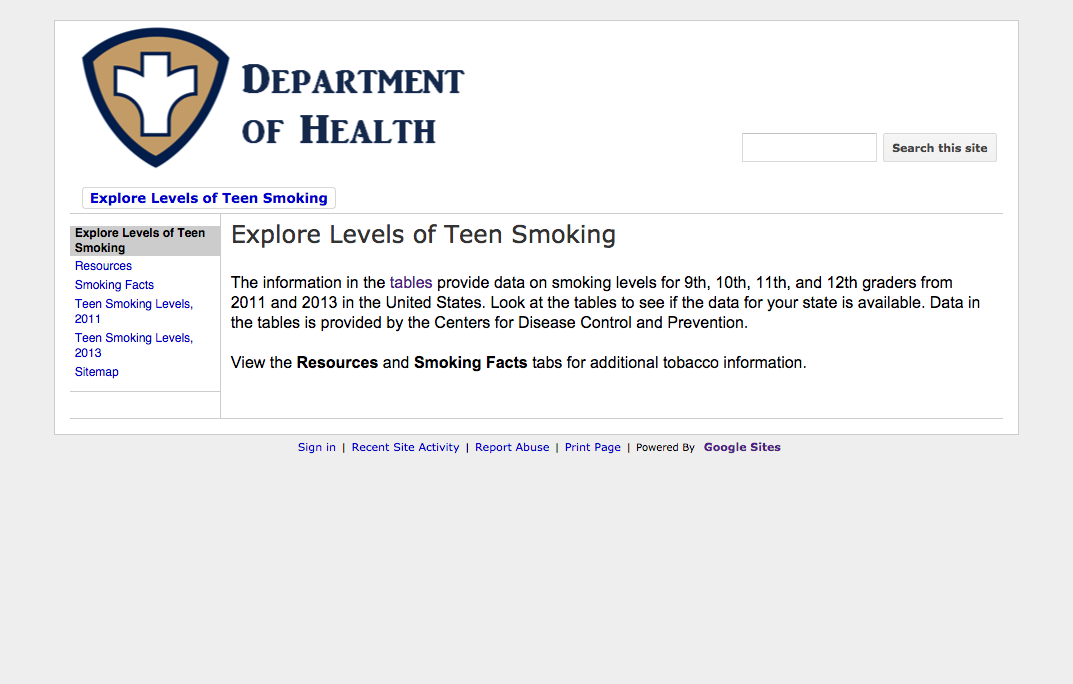Click the Sign in footer link

317,448
